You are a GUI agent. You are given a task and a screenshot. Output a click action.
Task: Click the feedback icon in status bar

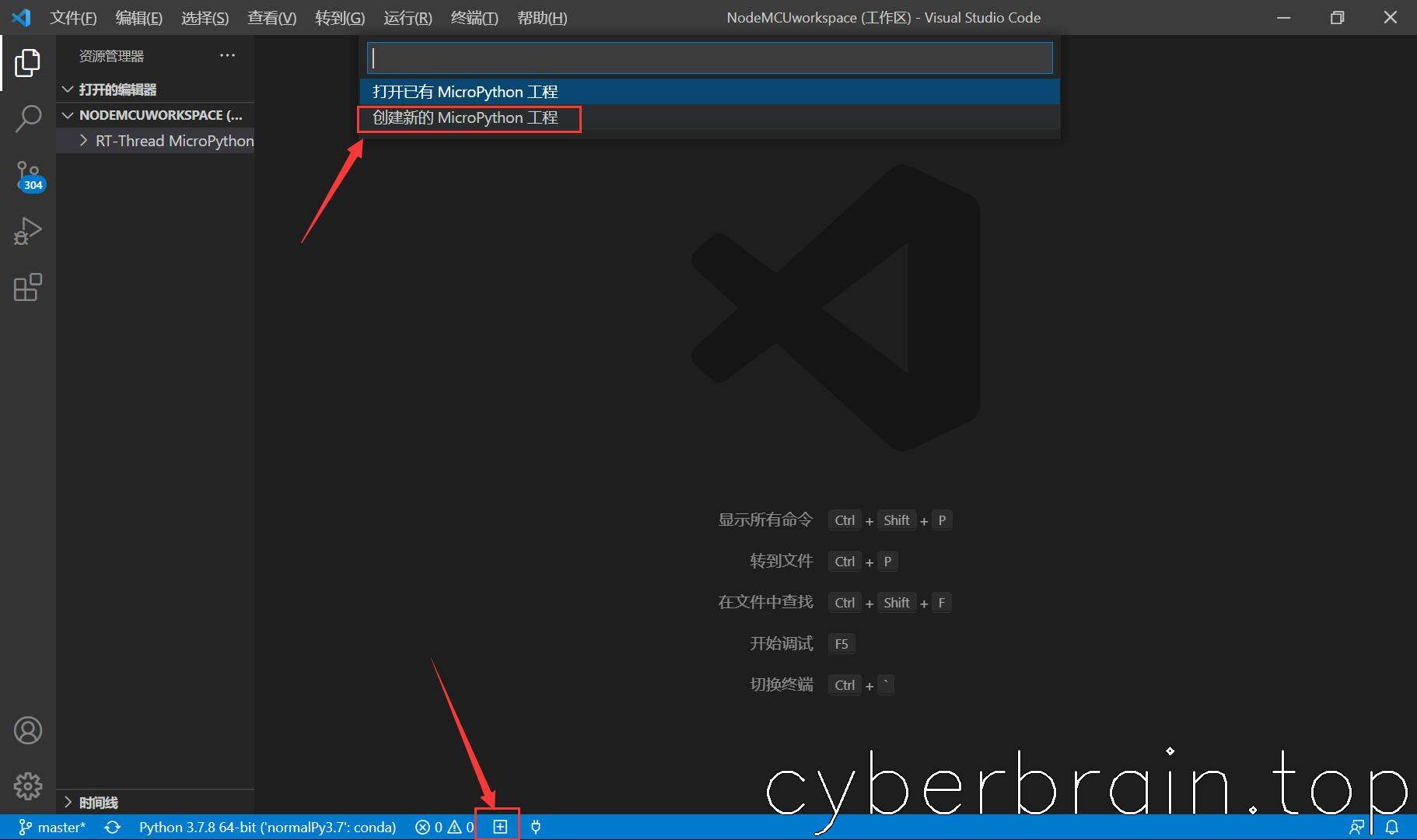[x=1357, y=827]
